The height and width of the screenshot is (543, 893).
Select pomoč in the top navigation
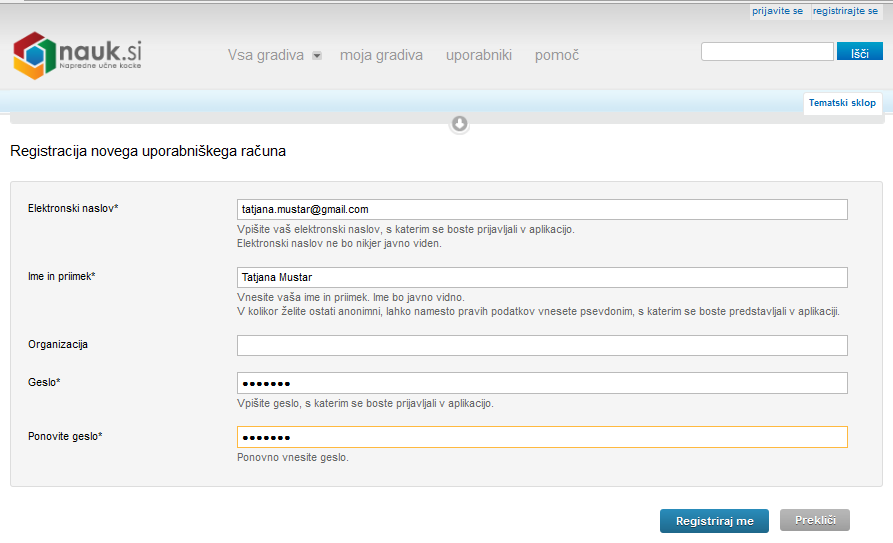pos(556,55)
